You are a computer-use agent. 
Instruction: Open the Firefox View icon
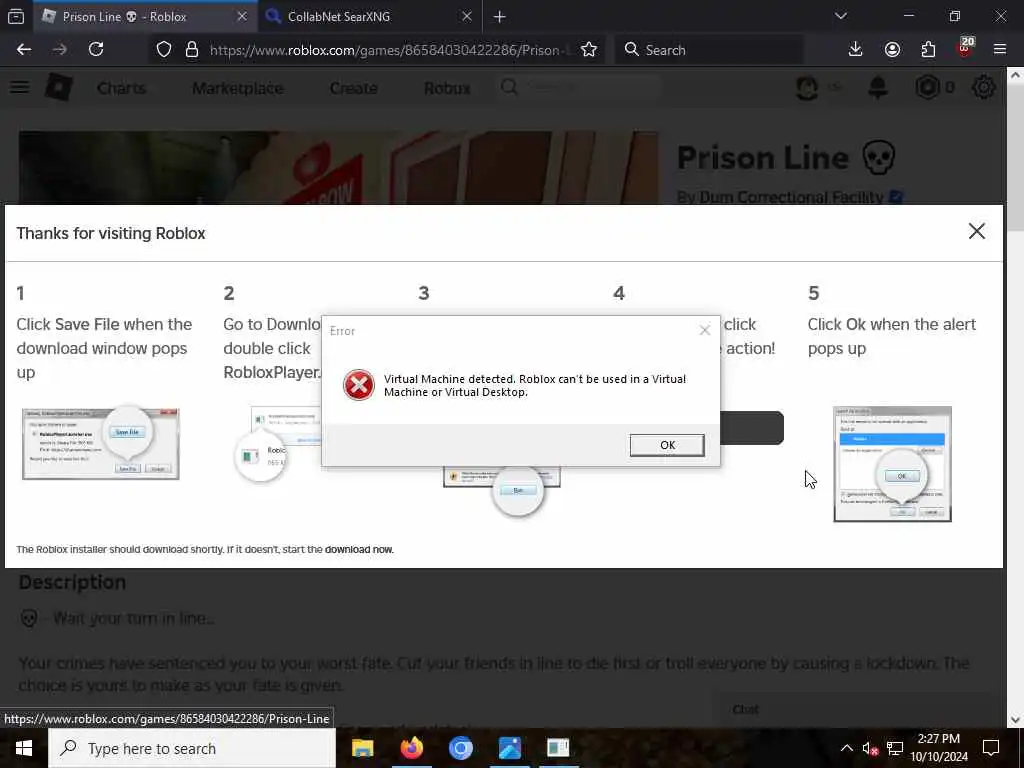click(x=16, y=17)
